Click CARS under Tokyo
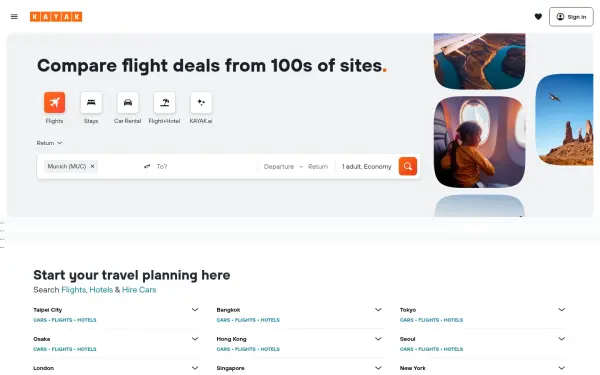This screenshot has width=600, height=375. point(407,320)
